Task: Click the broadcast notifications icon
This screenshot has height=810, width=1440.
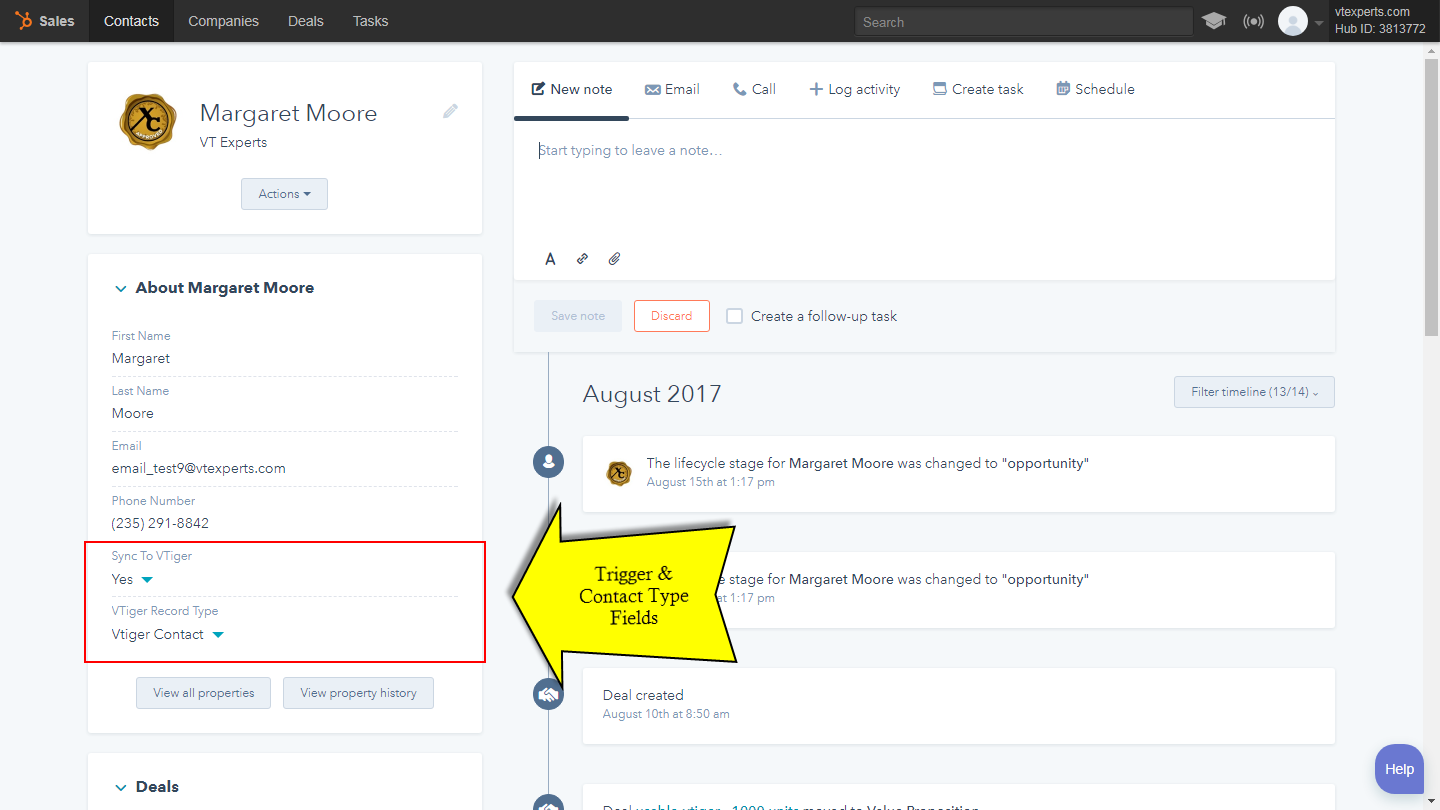Action: pos(1253,21)
